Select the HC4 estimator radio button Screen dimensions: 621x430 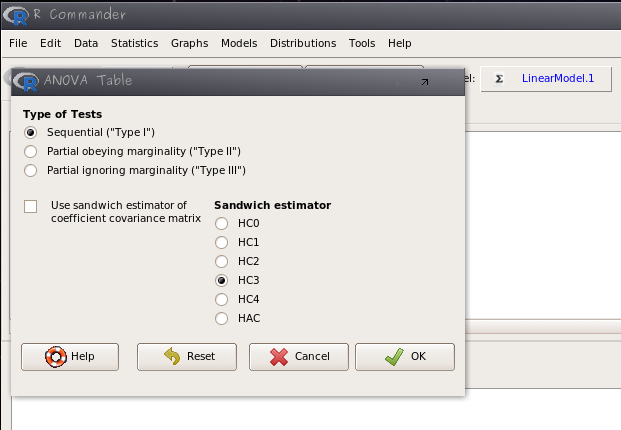222,300
